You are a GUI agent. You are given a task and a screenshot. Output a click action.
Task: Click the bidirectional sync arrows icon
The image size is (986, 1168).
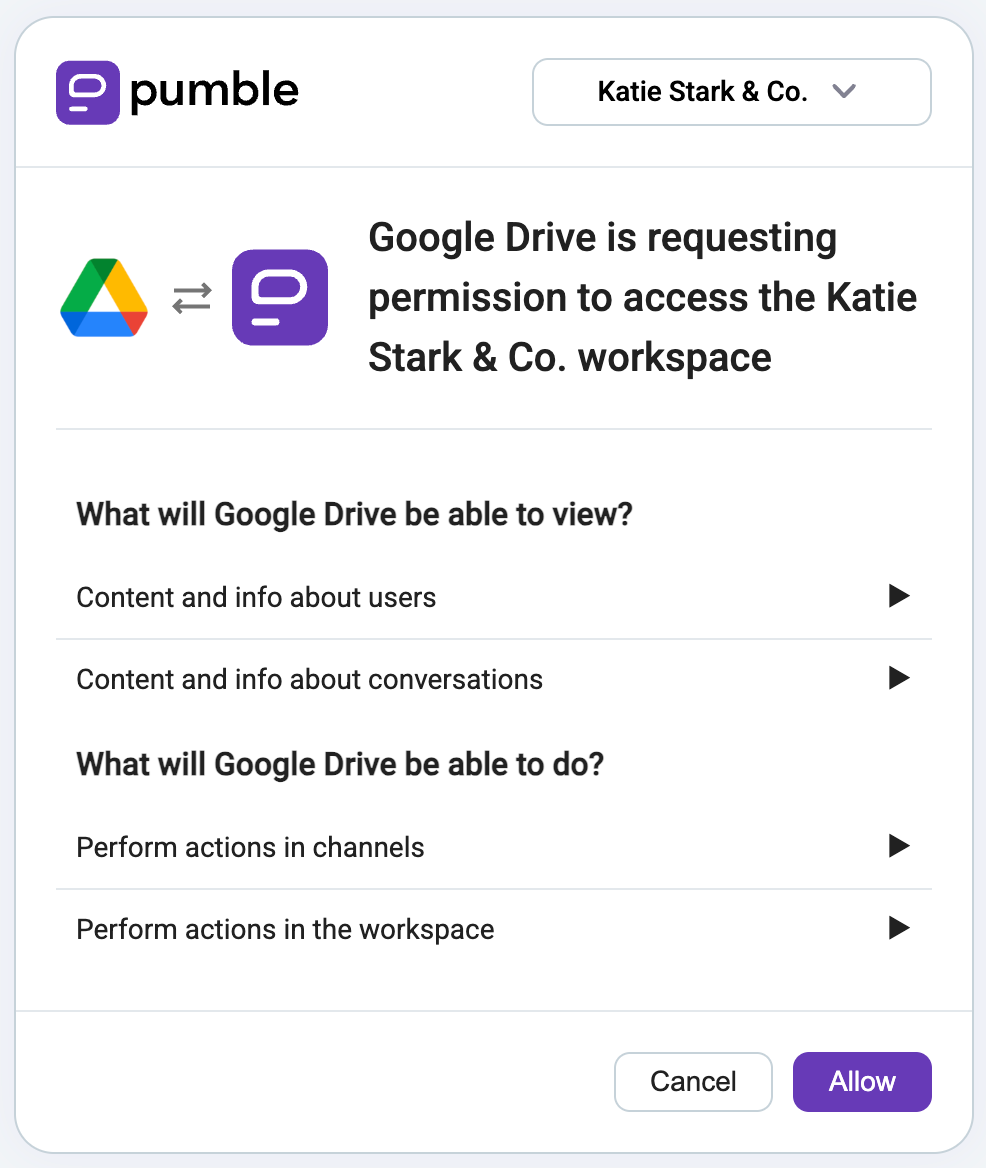(x=191, y=297)
